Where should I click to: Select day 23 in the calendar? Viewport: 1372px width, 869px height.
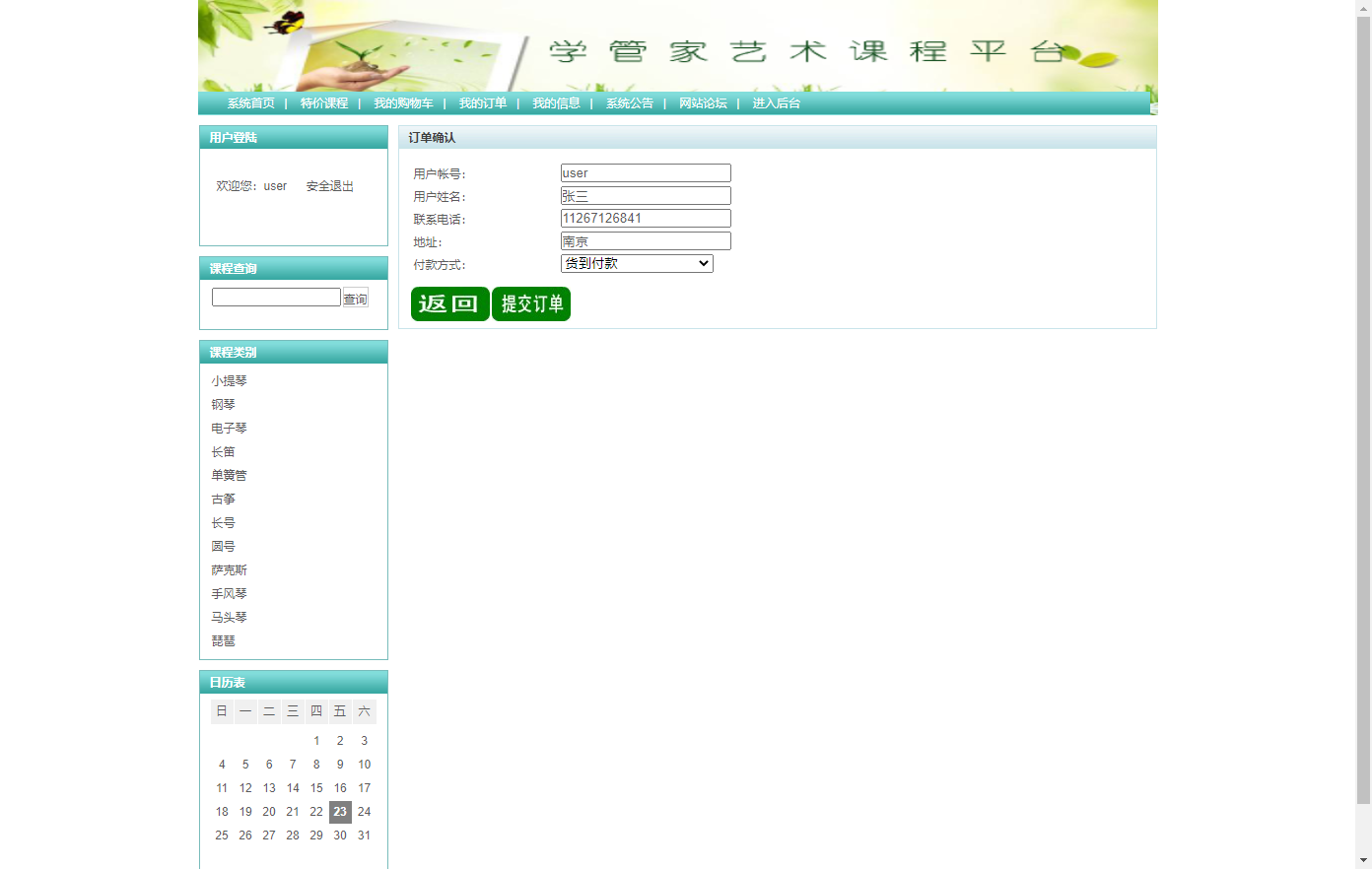pos(340,812)
